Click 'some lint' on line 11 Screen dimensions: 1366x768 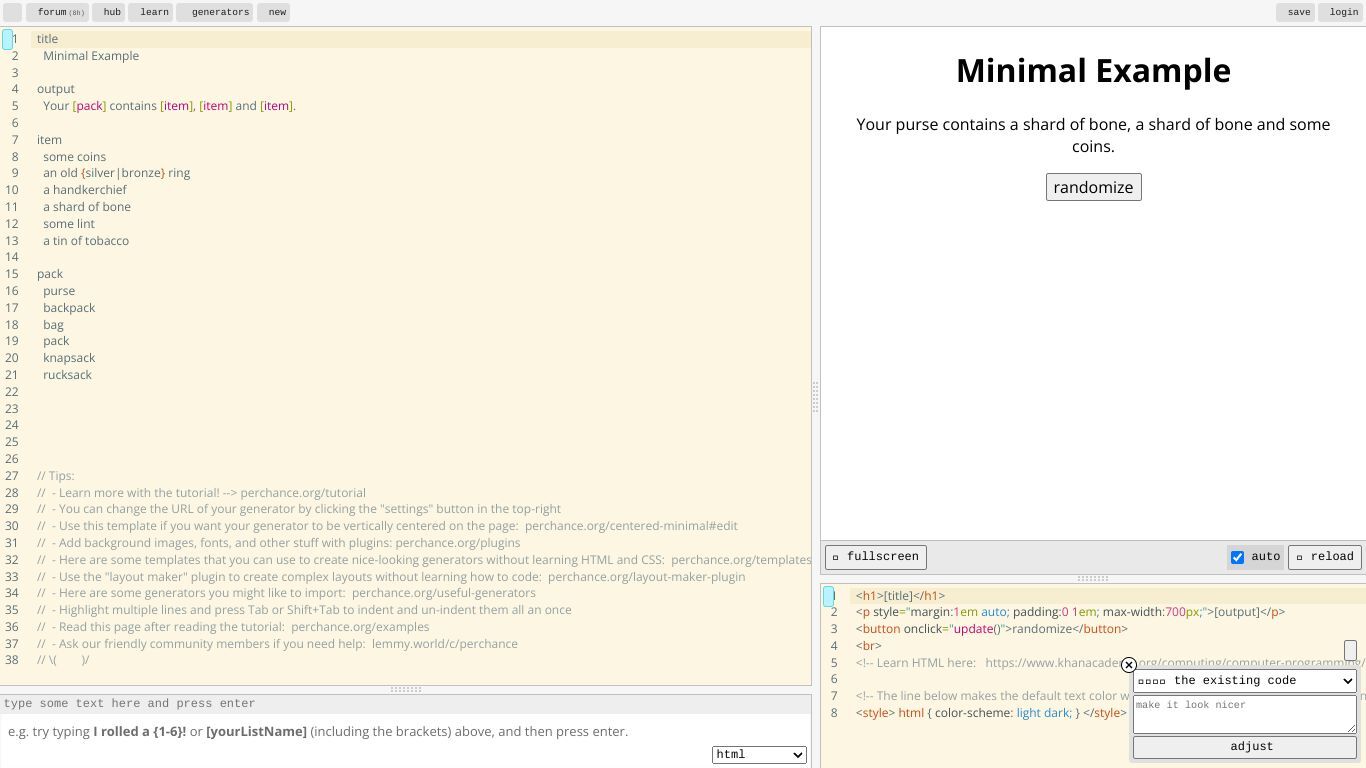pyautogui.click(x=69, y=224)
